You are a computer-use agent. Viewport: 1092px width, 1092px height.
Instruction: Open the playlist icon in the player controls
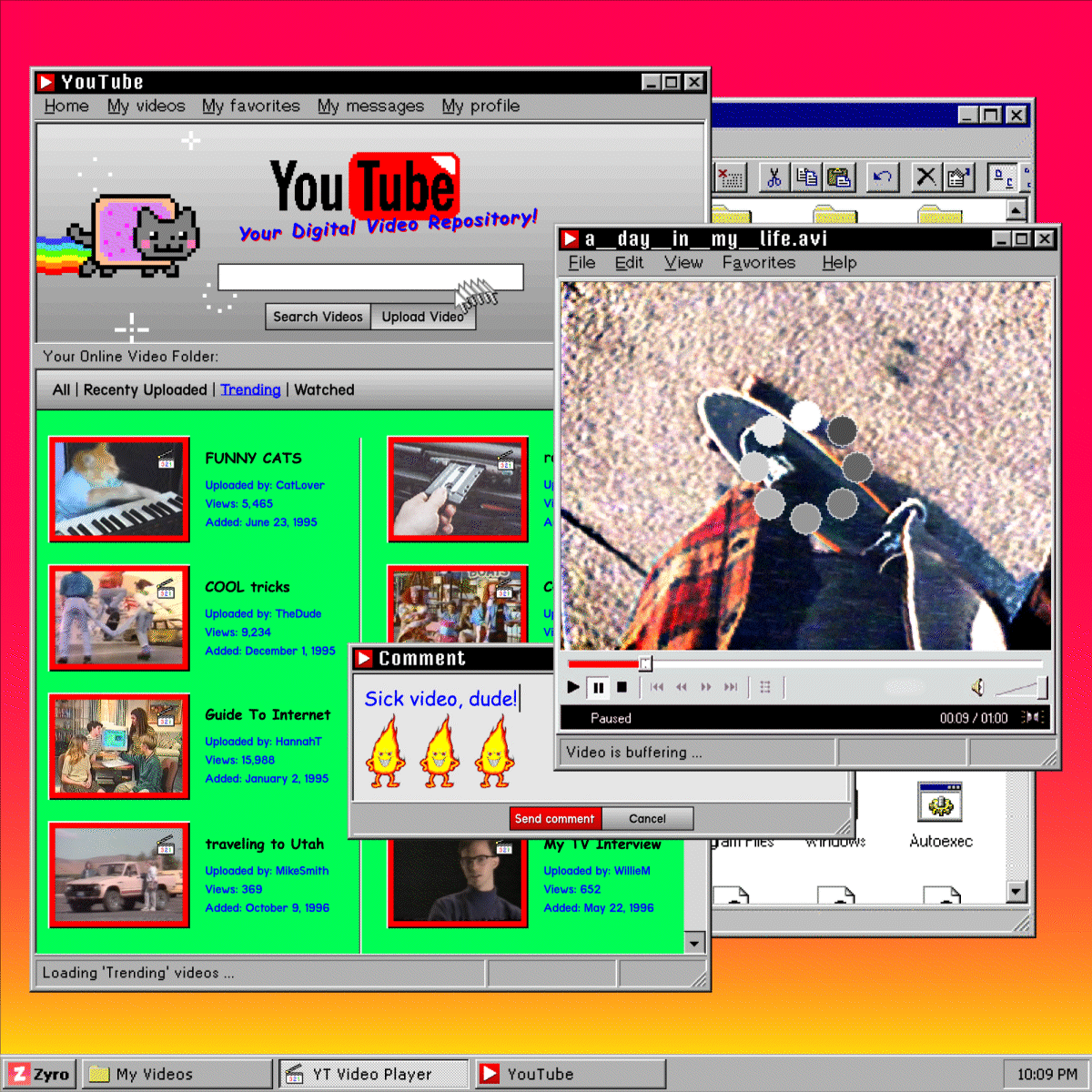765,687
